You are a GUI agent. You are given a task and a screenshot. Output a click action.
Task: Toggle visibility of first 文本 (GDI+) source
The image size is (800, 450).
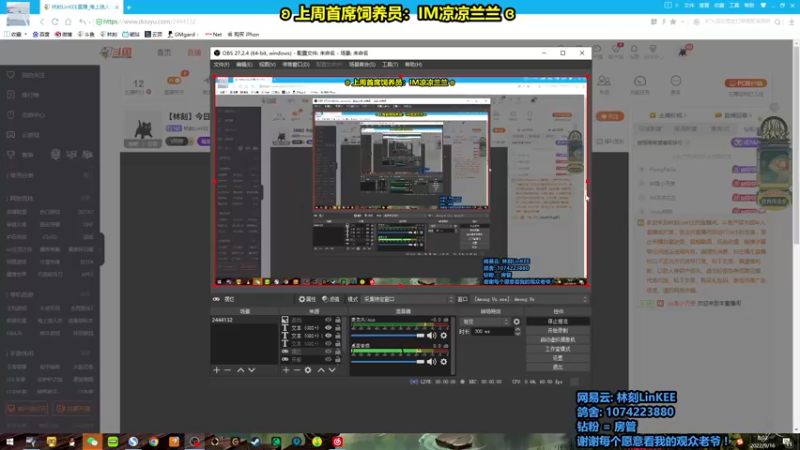[x=328, y=328]
